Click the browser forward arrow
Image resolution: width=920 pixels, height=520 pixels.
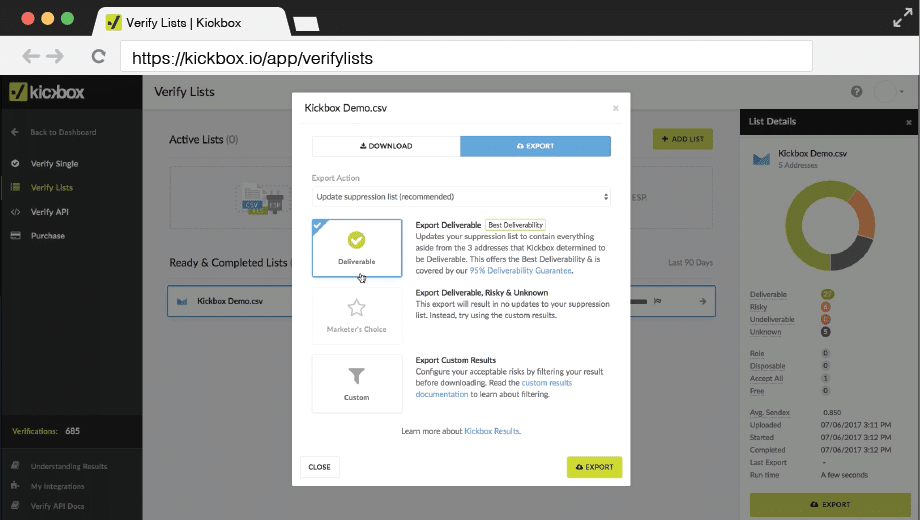(x=55, y=56)
